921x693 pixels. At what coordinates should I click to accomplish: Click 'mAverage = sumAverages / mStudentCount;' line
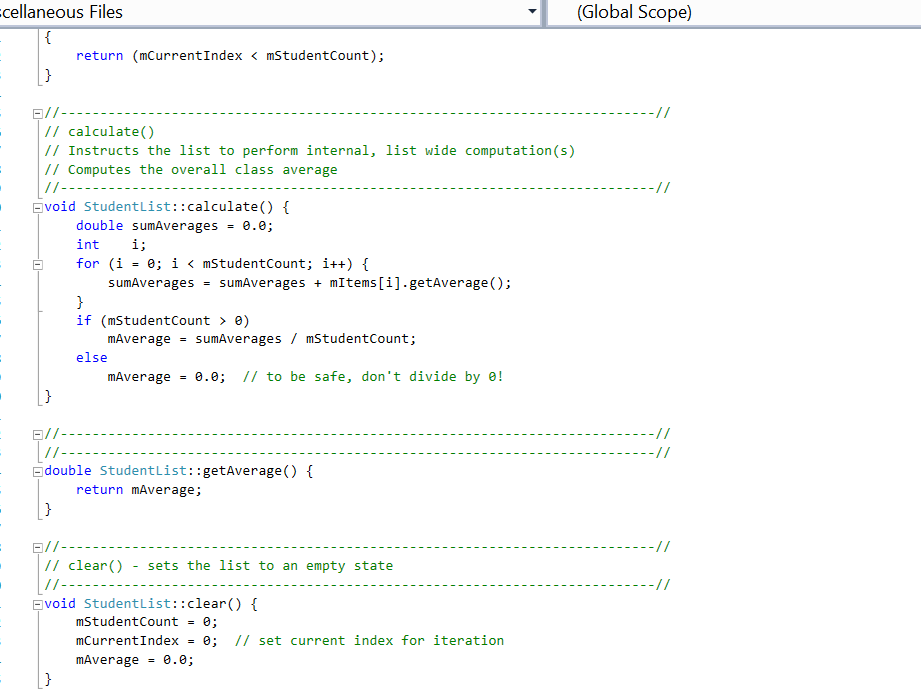click(x=262, y=339)
